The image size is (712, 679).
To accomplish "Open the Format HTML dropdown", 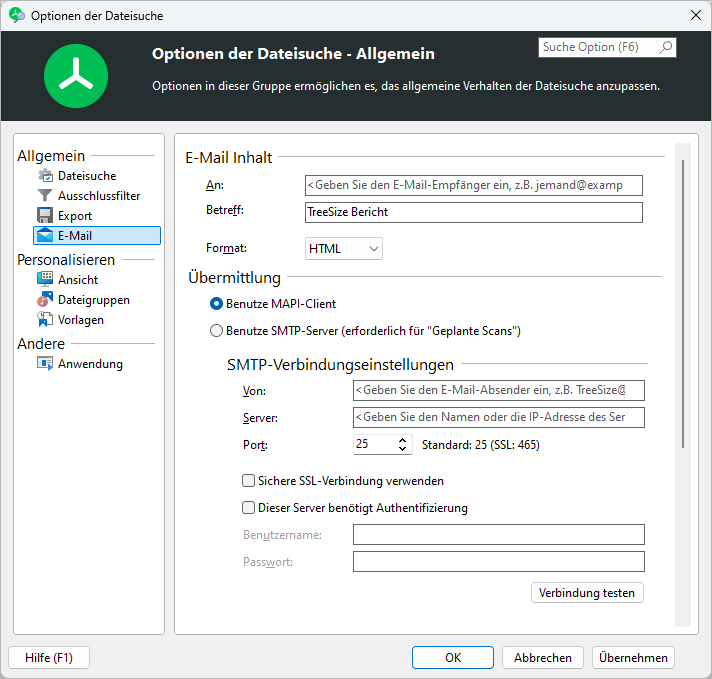I will (344, 248).
